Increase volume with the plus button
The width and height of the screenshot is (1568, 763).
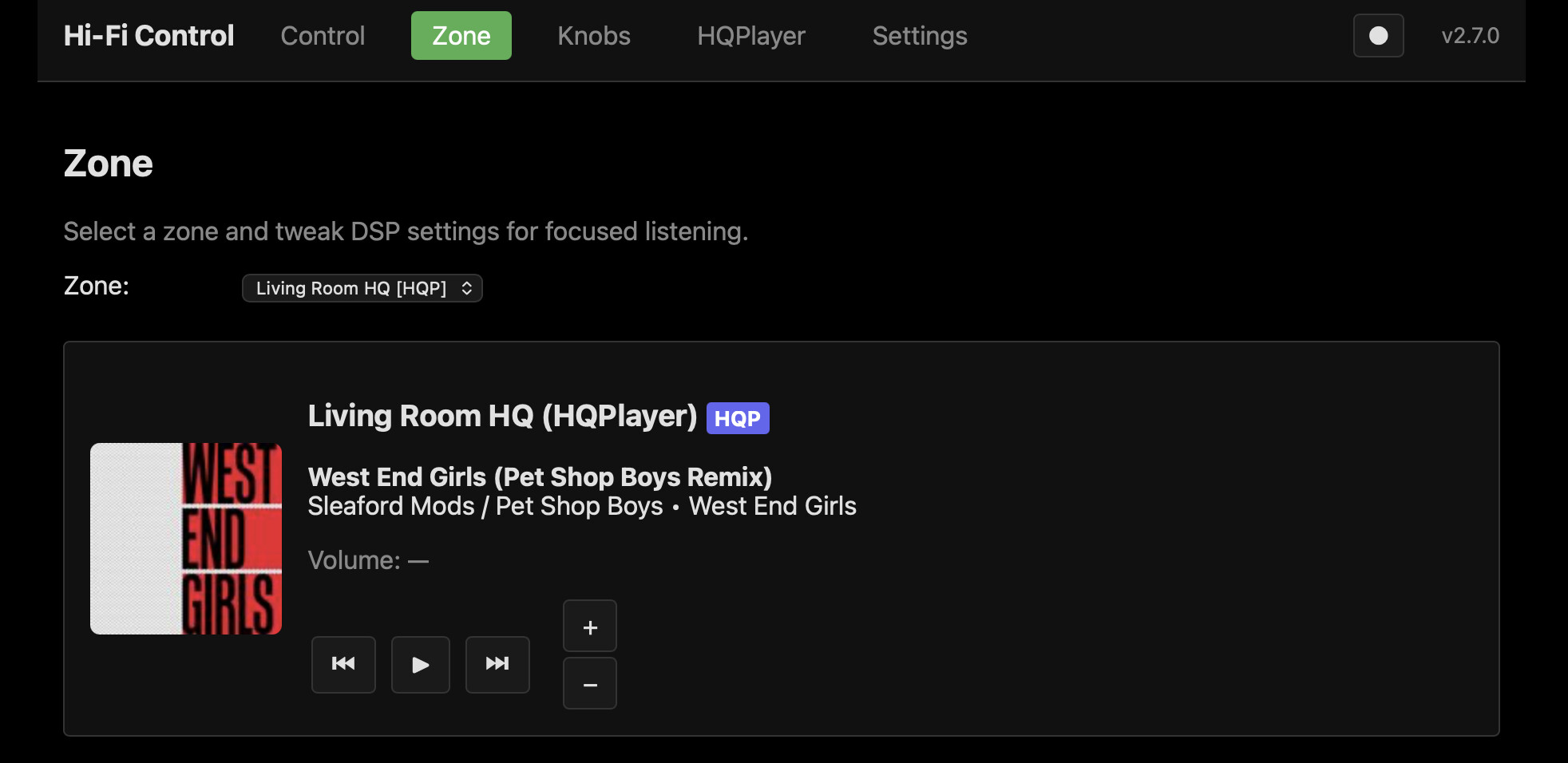click(x=590, y=627)
